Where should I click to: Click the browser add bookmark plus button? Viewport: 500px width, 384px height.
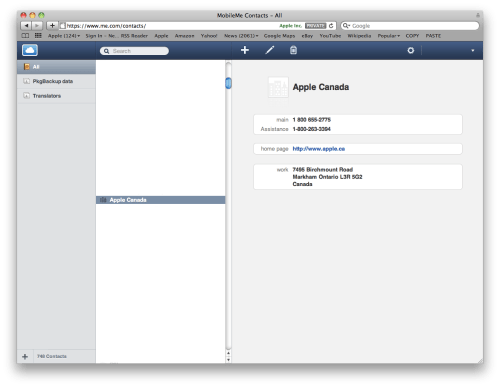(x=52, y=26)
